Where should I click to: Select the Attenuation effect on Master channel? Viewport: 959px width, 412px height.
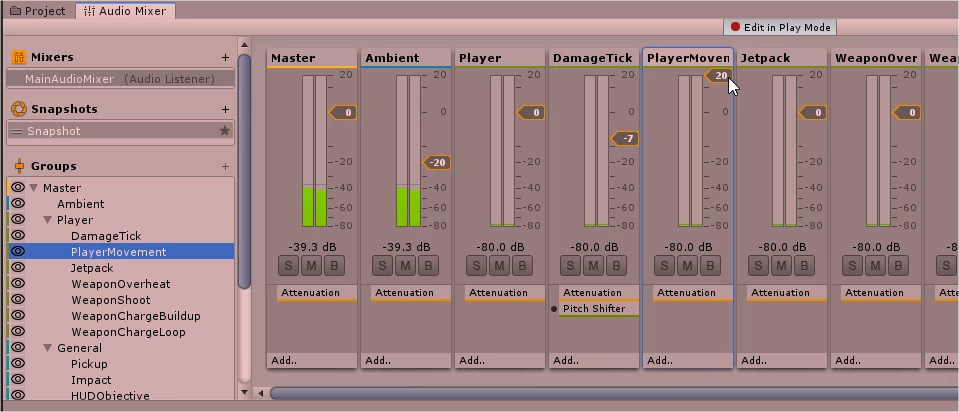pyautogui.click(x=317, y=293)
